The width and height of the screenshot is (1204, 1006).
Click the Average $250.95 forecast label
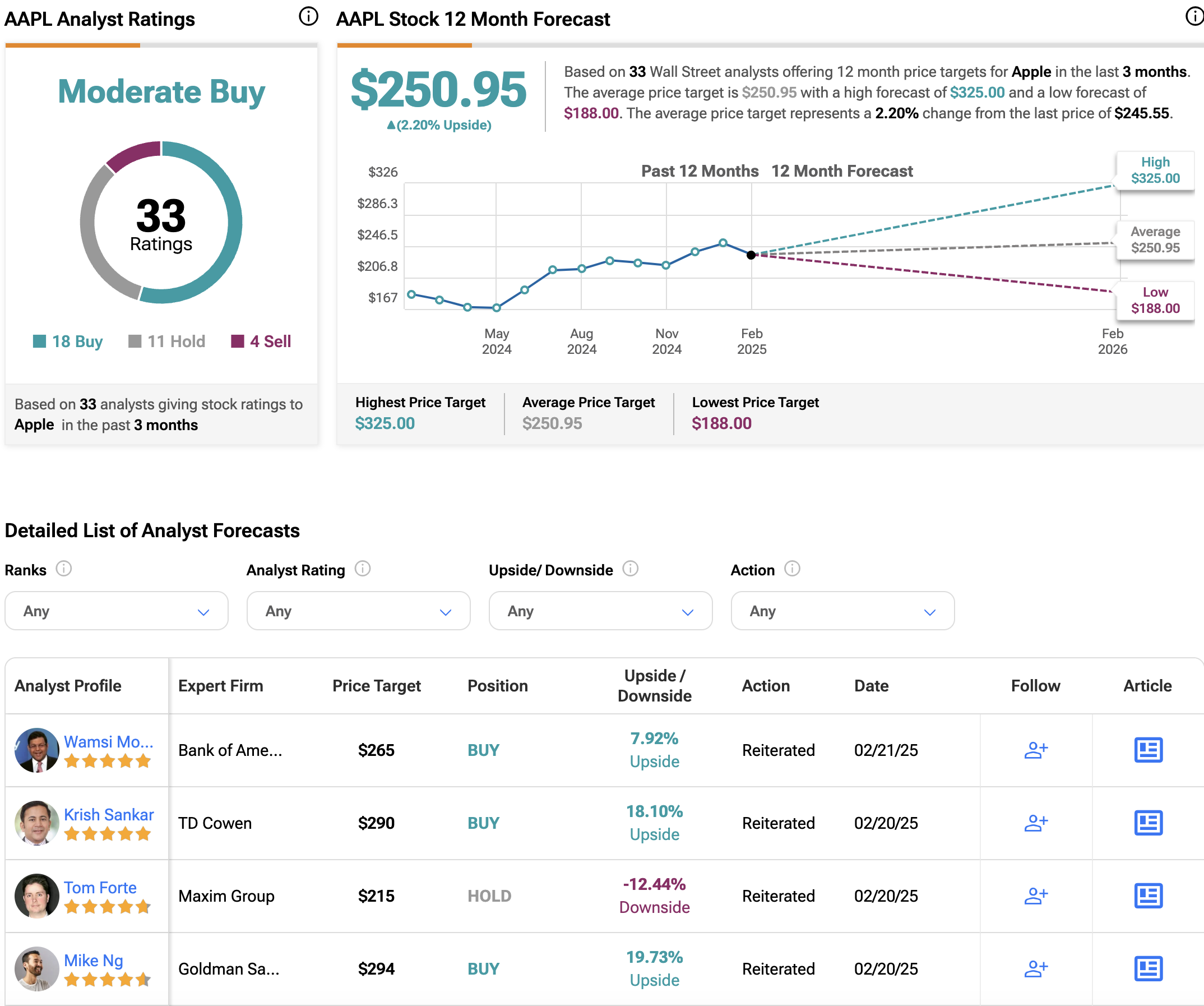tap(1155, 240)
